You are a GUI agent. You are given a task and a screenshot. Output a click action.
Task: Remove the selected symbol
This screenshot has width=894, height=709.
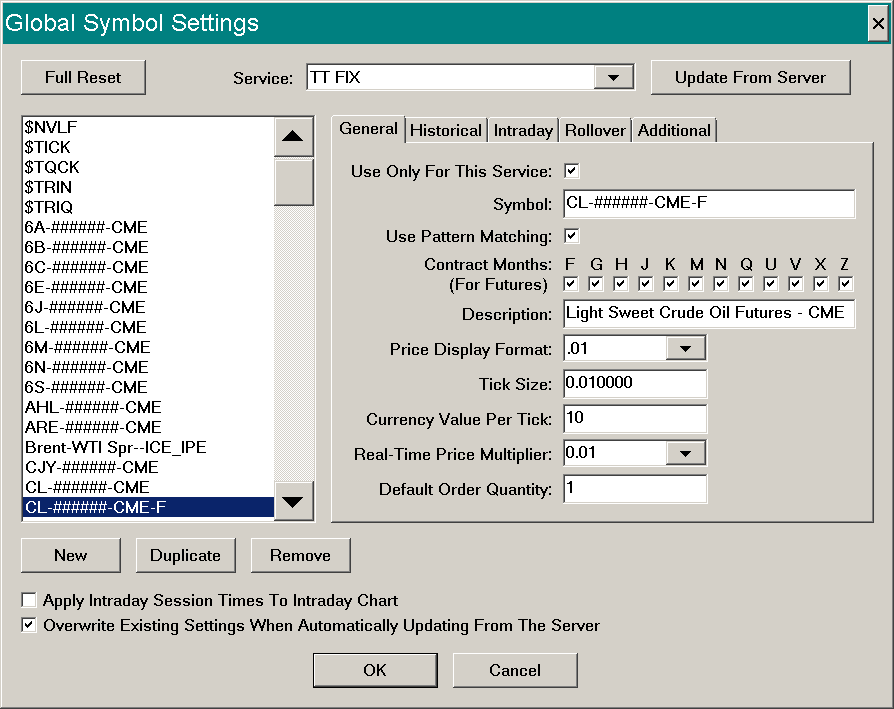point(300,555)
